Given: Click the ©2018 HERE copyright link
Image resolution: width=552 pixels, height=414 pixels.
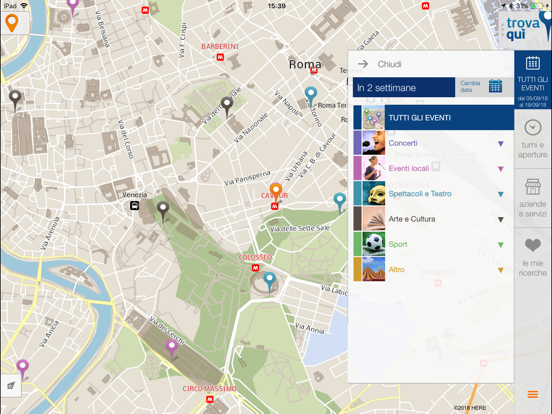Looking at the screenshot, I should click(470, 408).
